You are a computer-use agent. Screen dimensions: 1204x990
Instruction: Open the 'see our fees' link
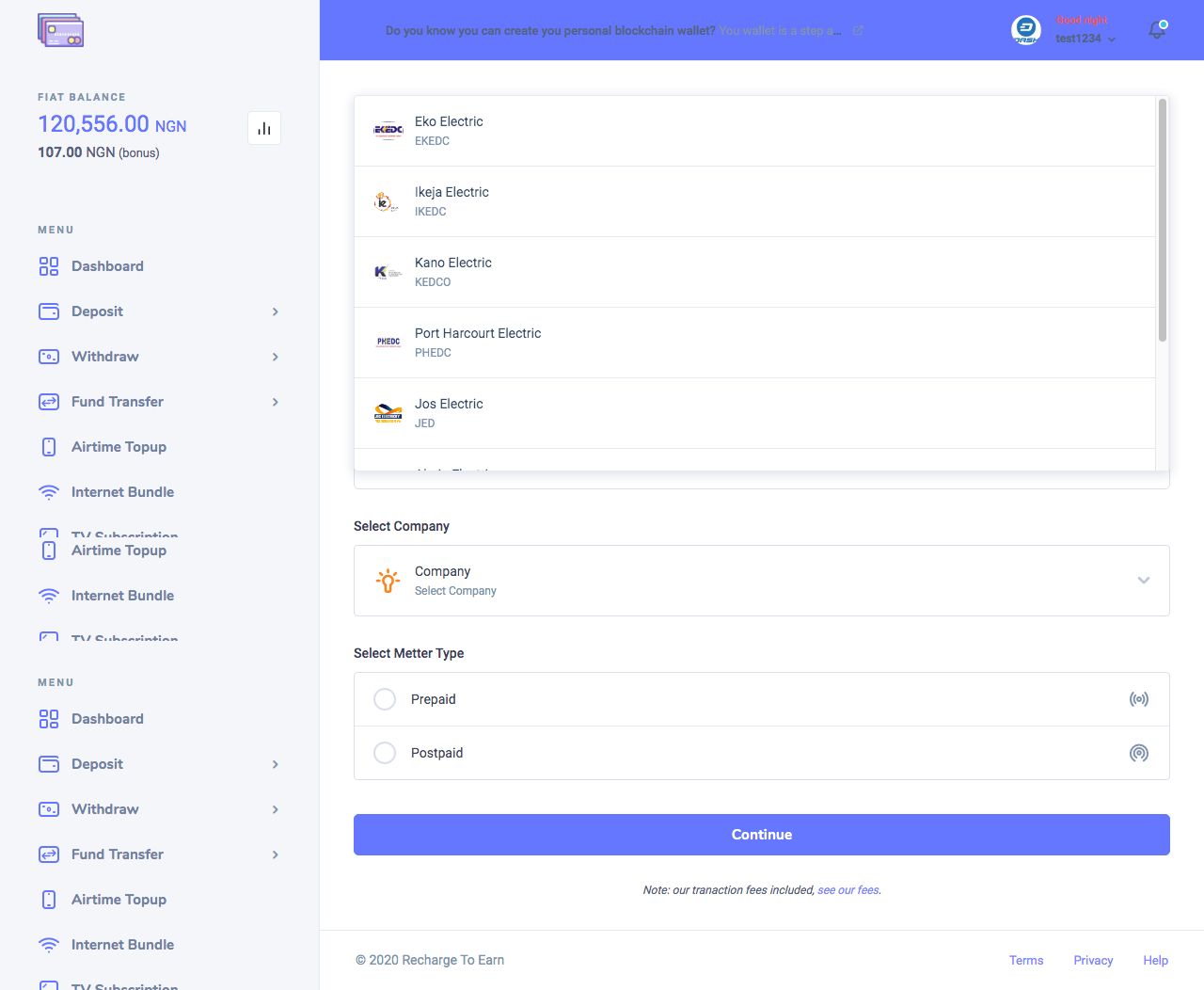click(848, 890)
